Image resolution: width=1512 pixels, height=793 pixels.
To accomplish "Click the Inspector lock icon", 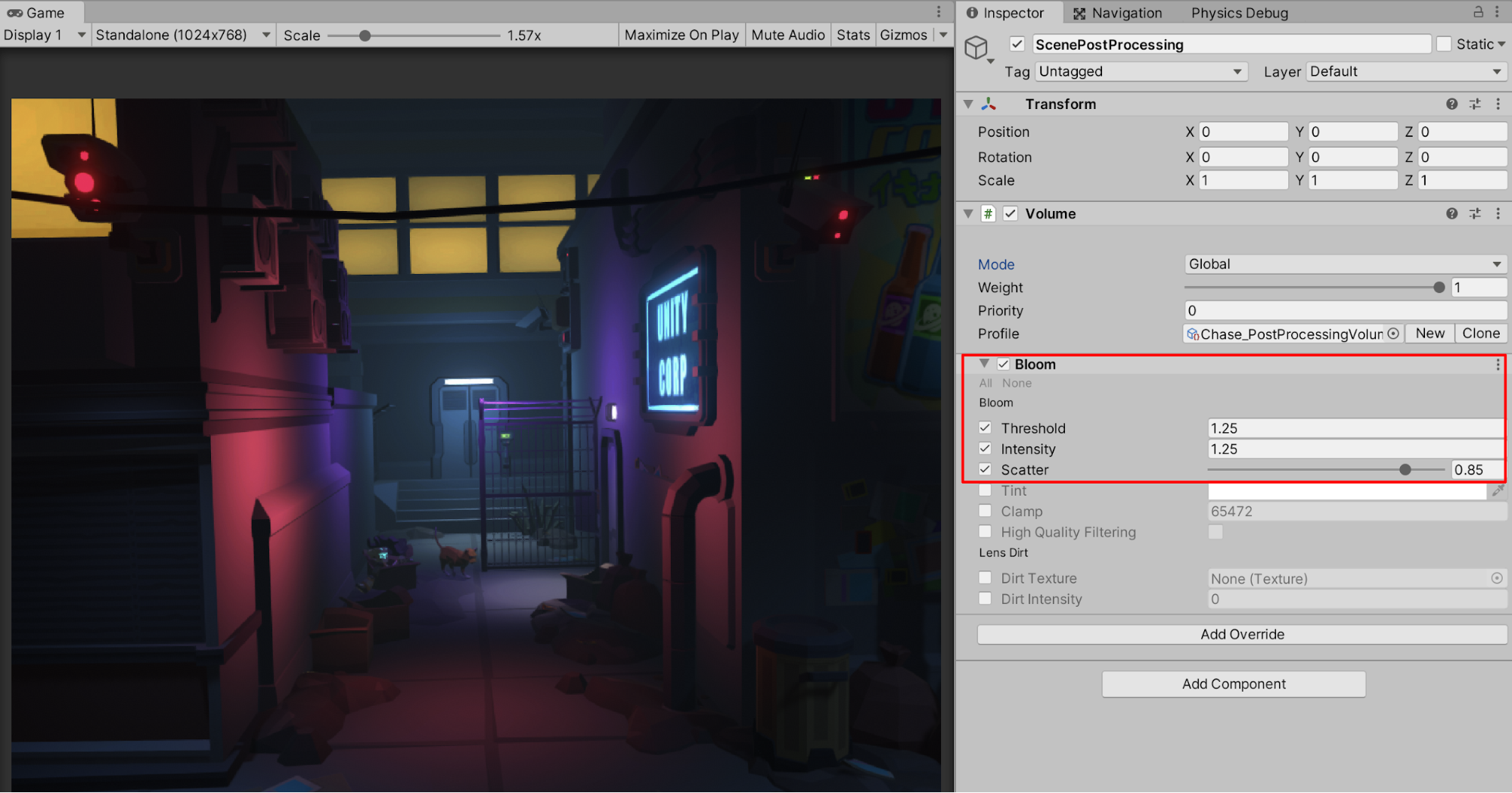I will (1478, 12).
